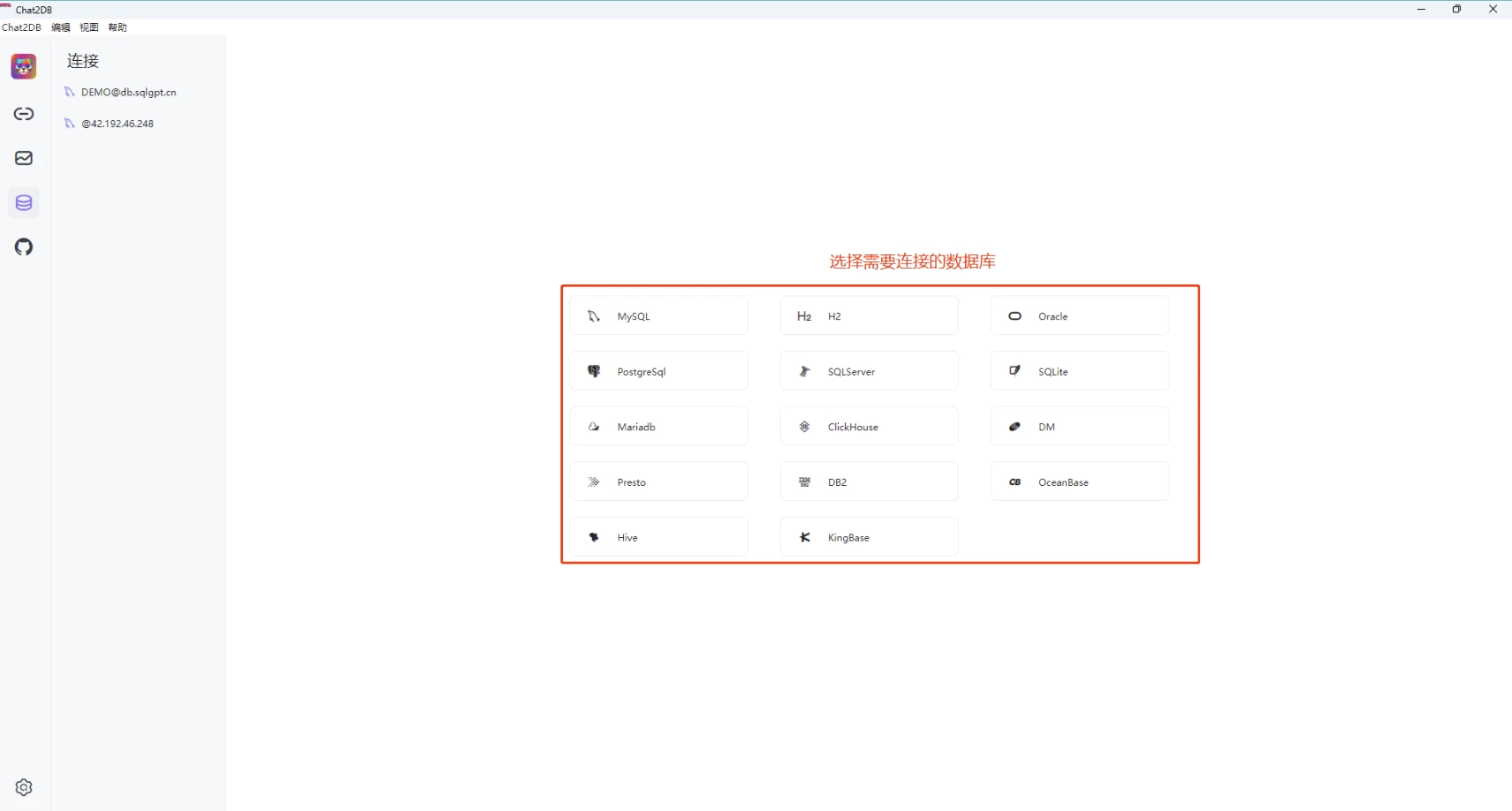The width and height of the screenshot is (1512, 811).
Task: Click the Chat2DB logo avatar icon
Action: pos(24,66)
